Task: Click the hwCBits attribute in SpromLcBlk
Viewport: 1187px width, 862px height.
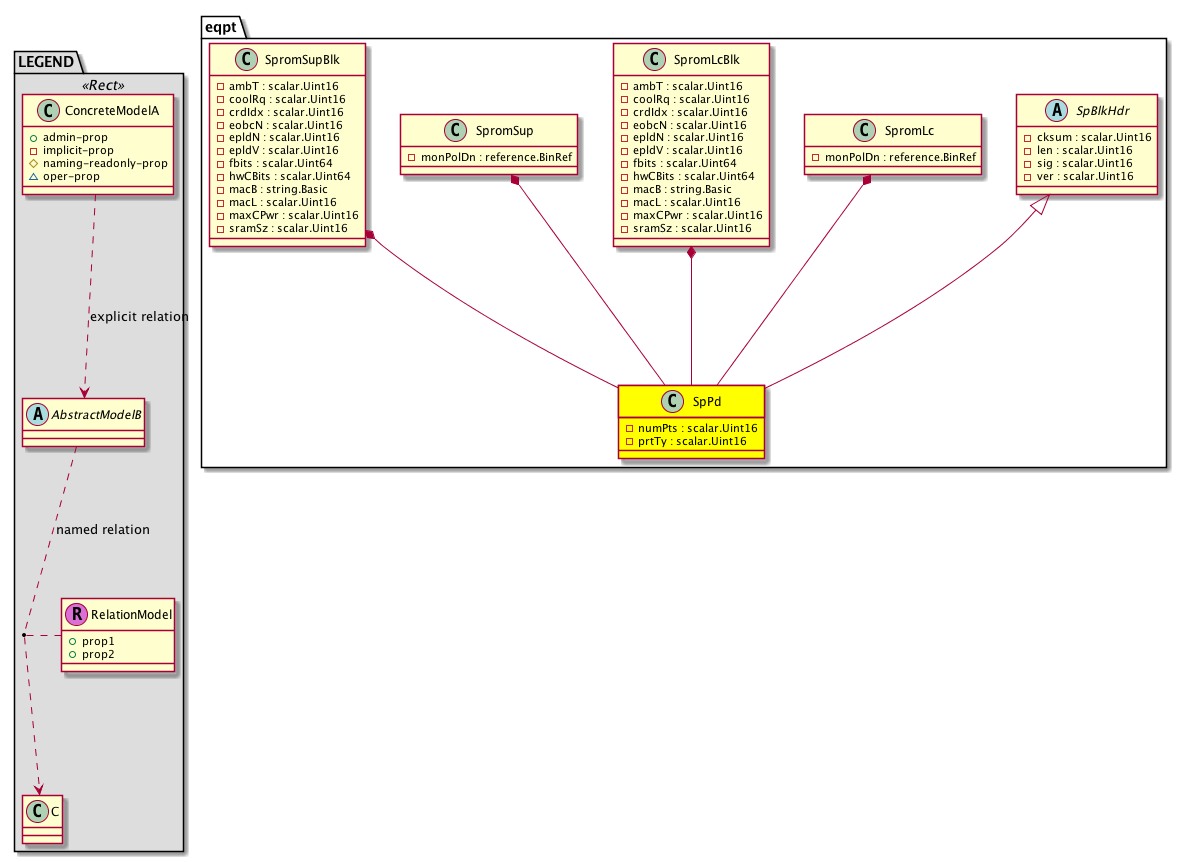Action: [x=692, y=177]
